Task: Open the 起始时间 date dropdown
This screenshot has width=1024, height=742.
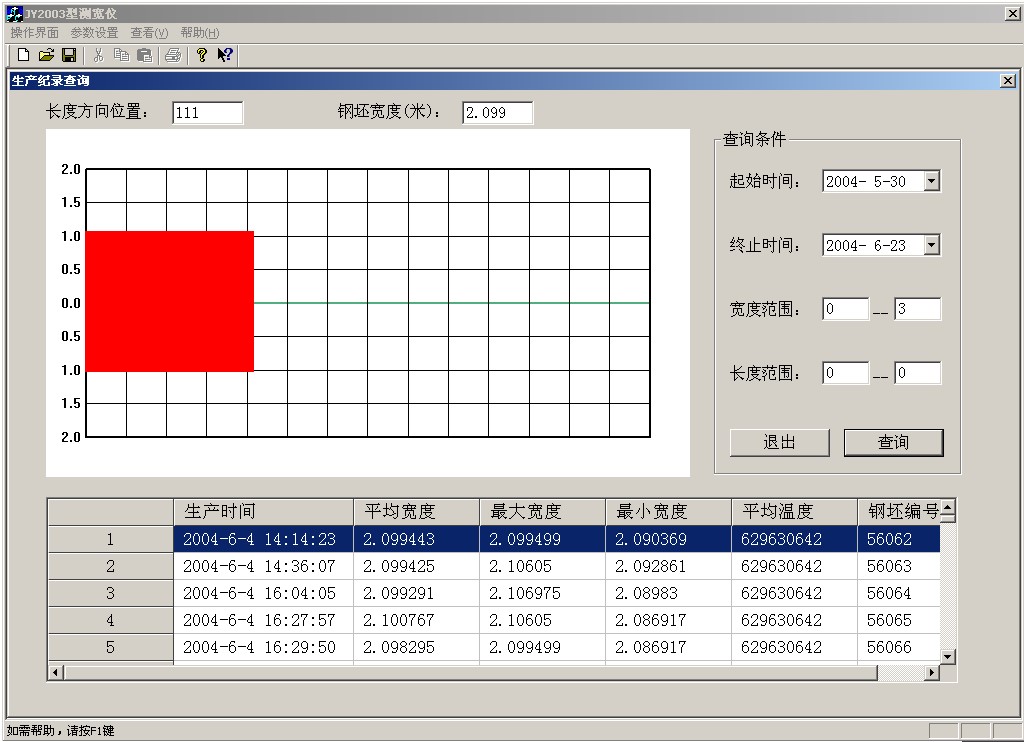Action: [932, 181]
